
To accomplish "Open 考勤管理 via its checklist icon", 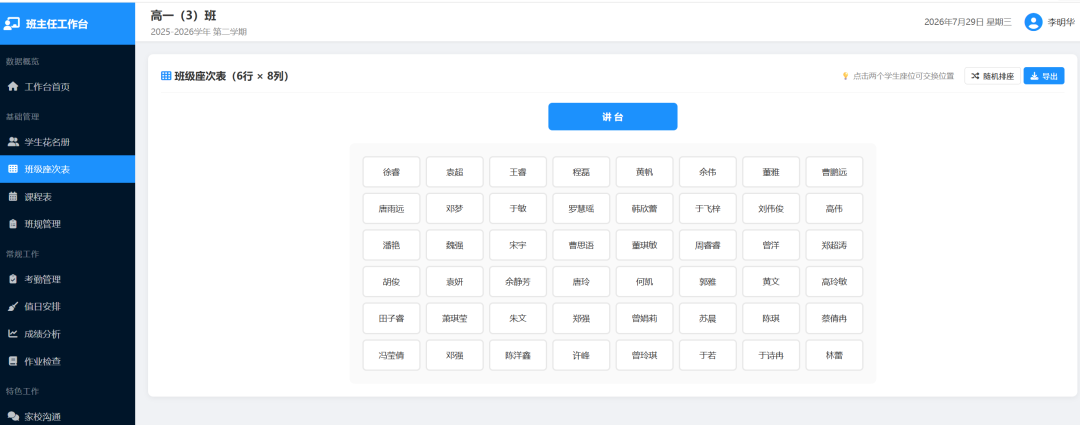I will click(x=12, y=279).
